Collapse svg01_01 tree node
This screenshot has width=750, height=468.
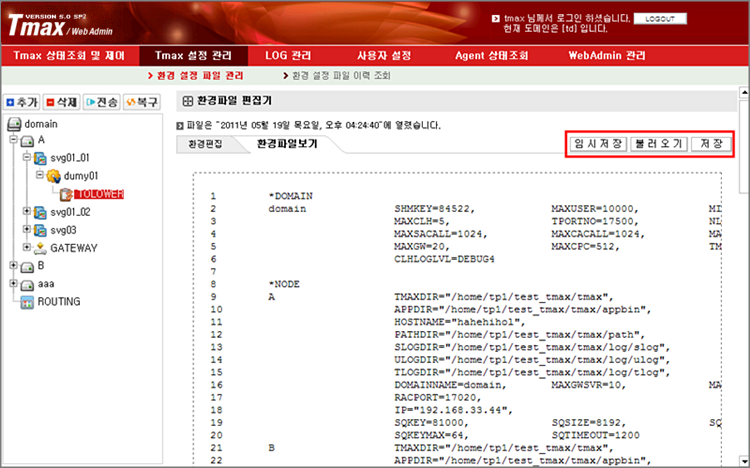27,157
